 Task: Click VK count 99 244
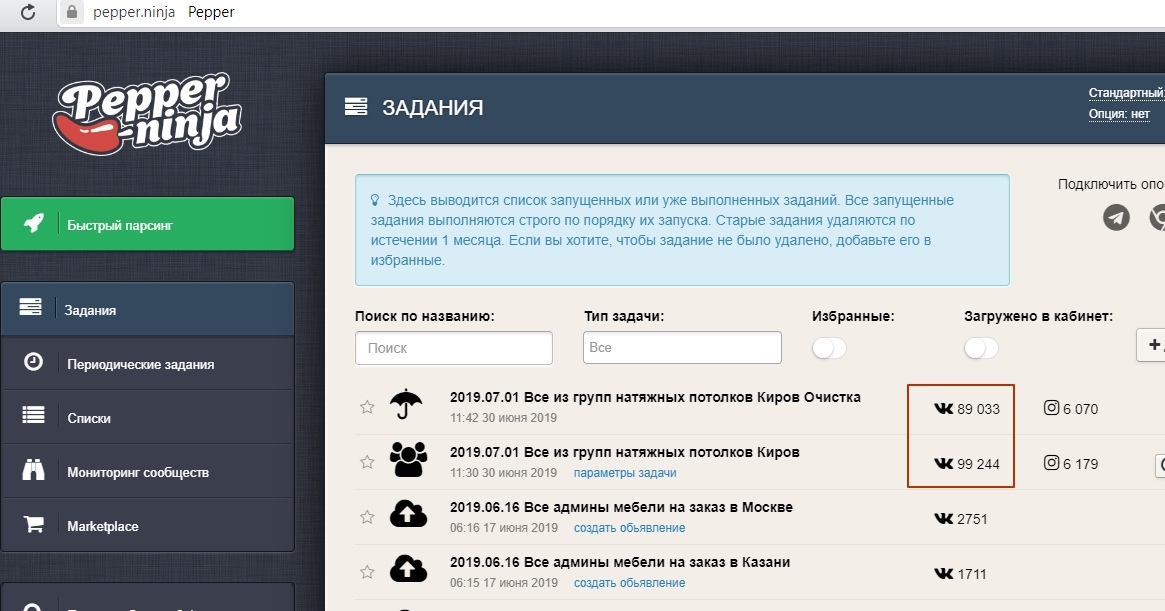(967, 464)
